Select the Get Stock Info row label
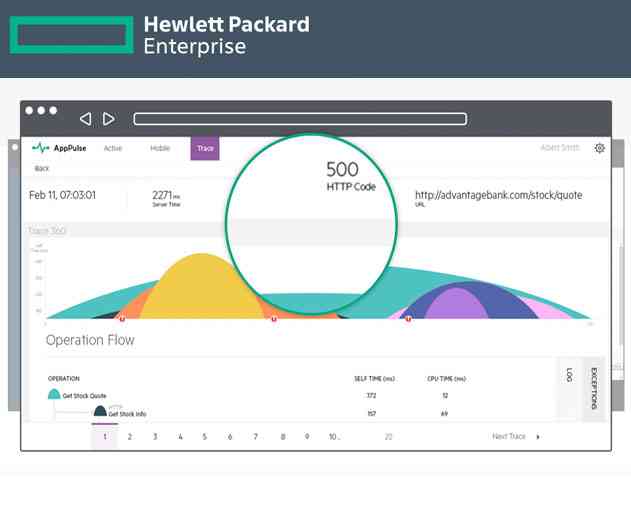The image size is (631, 522). pyautogui.click(x=127, y=414)
